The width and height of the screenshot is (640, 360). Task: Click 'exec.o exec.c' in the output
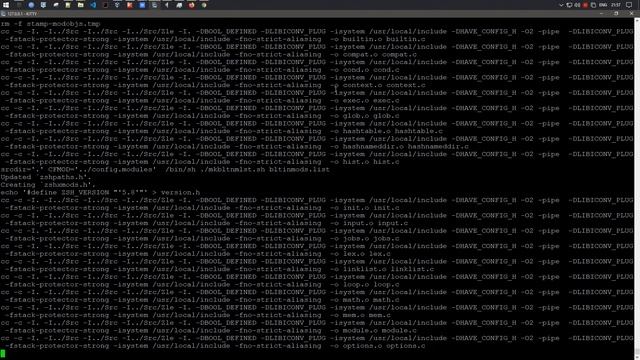point(371,100)
